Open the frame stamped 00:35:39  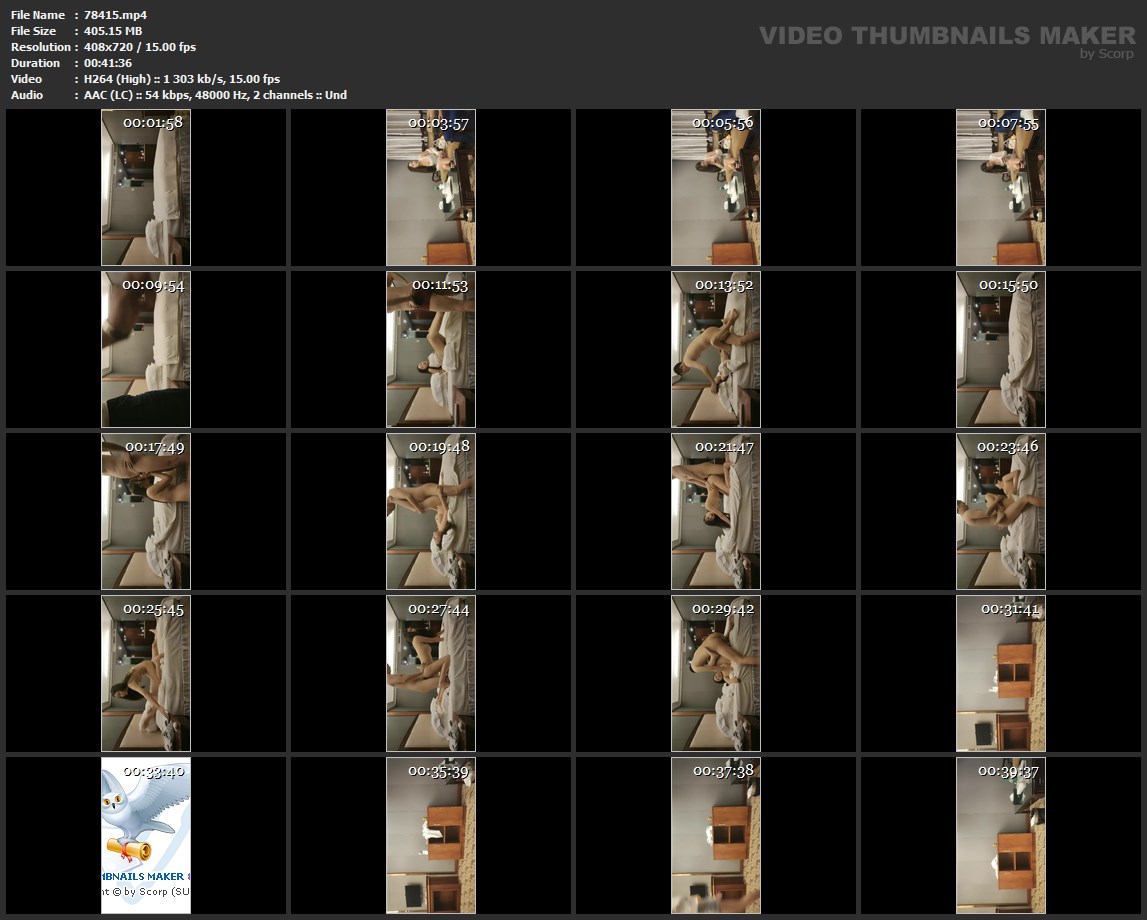click(431, 836)
